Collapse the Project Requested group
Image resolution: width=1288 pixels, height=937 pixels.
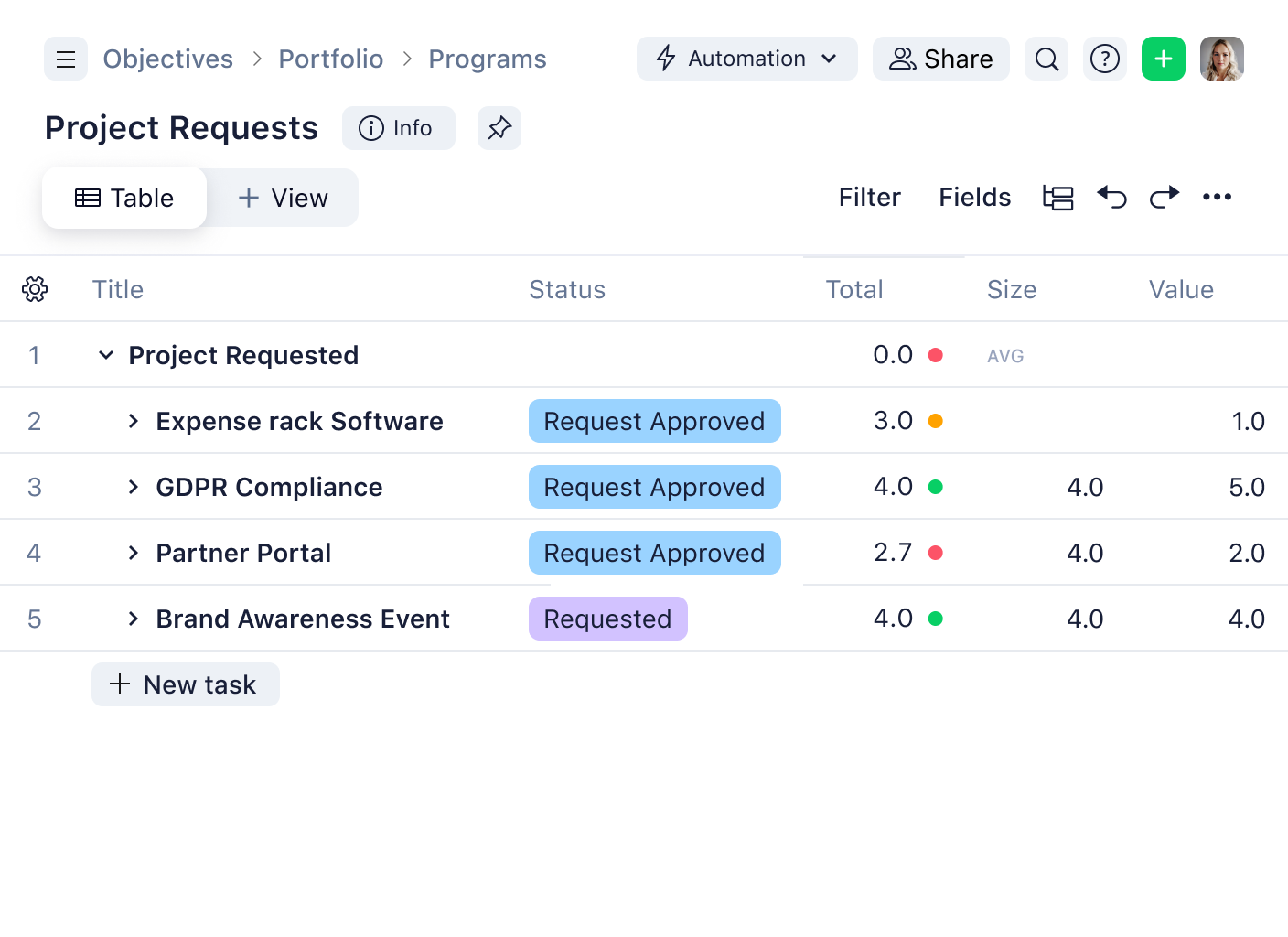coord(105,355)
